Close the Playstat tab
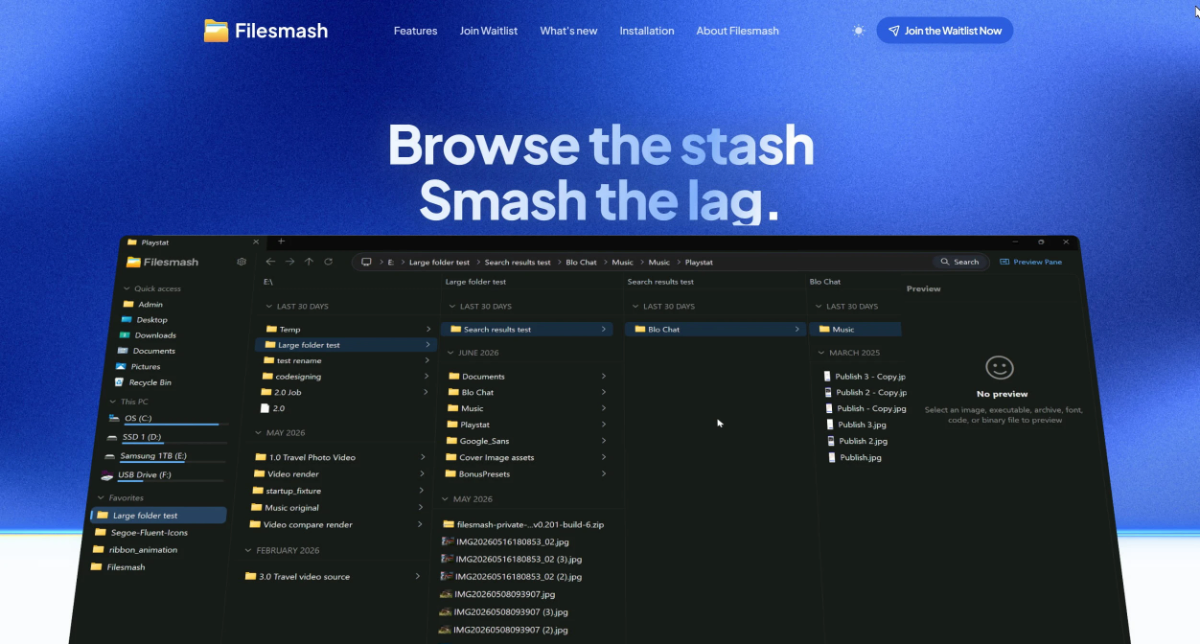 (256, 242)
